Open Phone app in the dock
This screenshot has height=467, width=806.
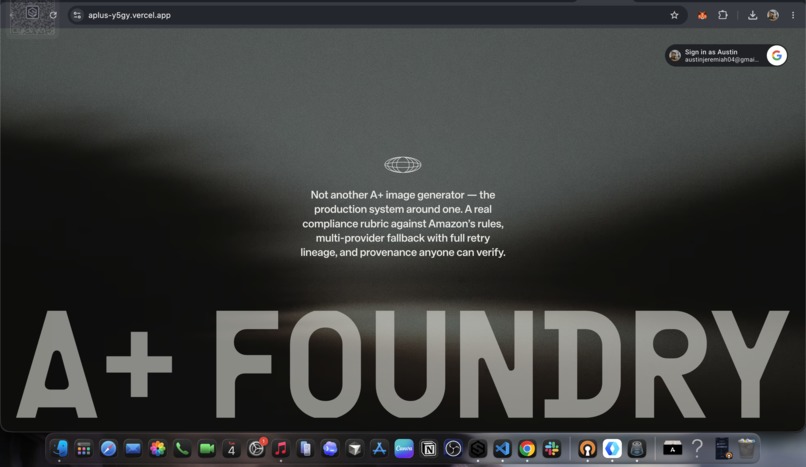(x=182, y=449)
